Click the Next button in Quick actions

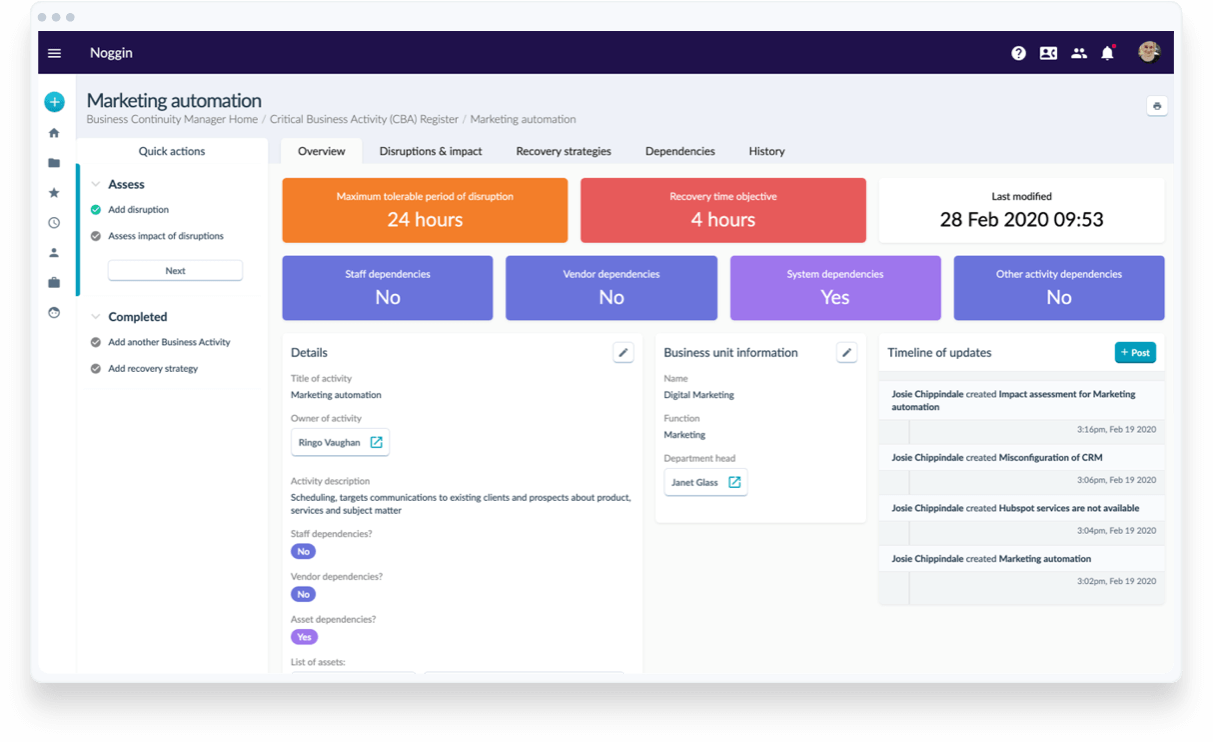pyautogui.click(x=175, y=271)
